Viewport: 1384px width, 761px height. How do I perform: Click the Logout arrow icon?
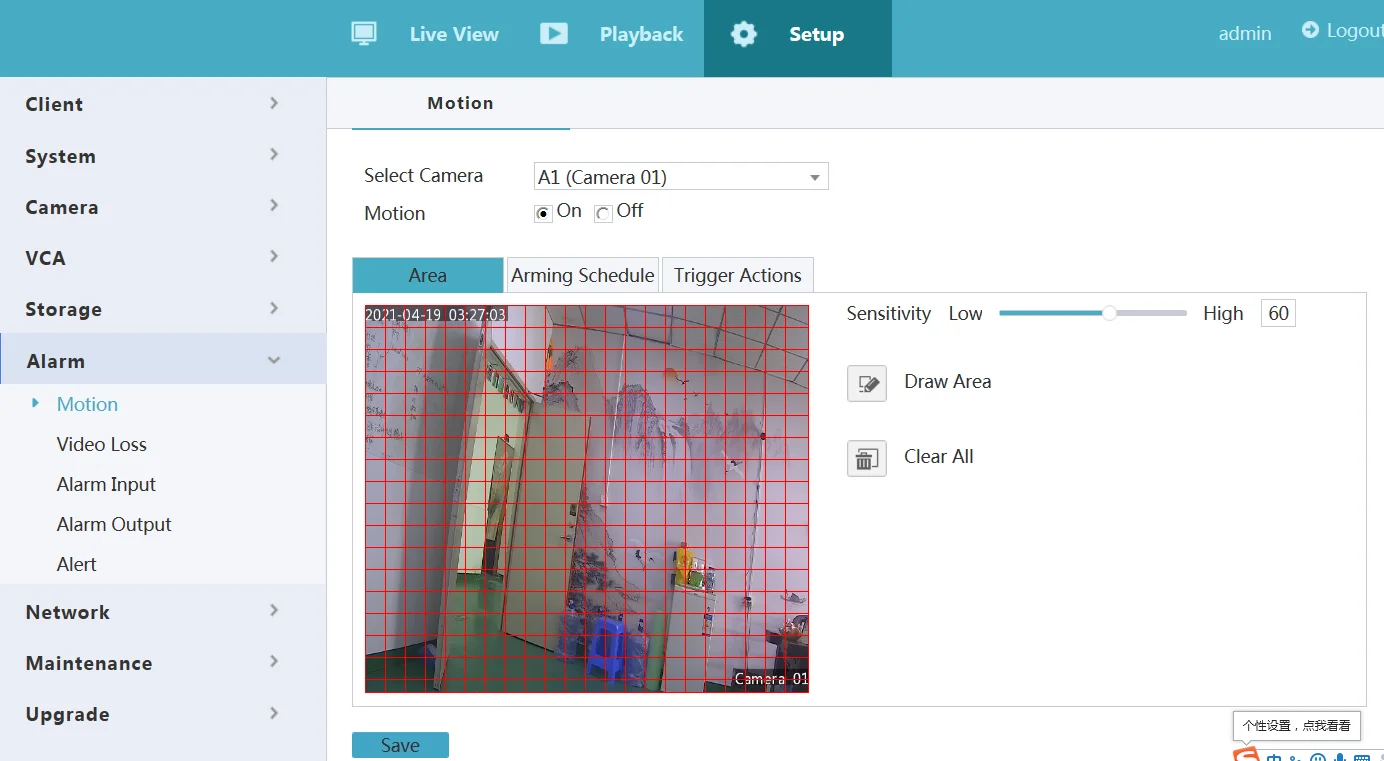1310,30
